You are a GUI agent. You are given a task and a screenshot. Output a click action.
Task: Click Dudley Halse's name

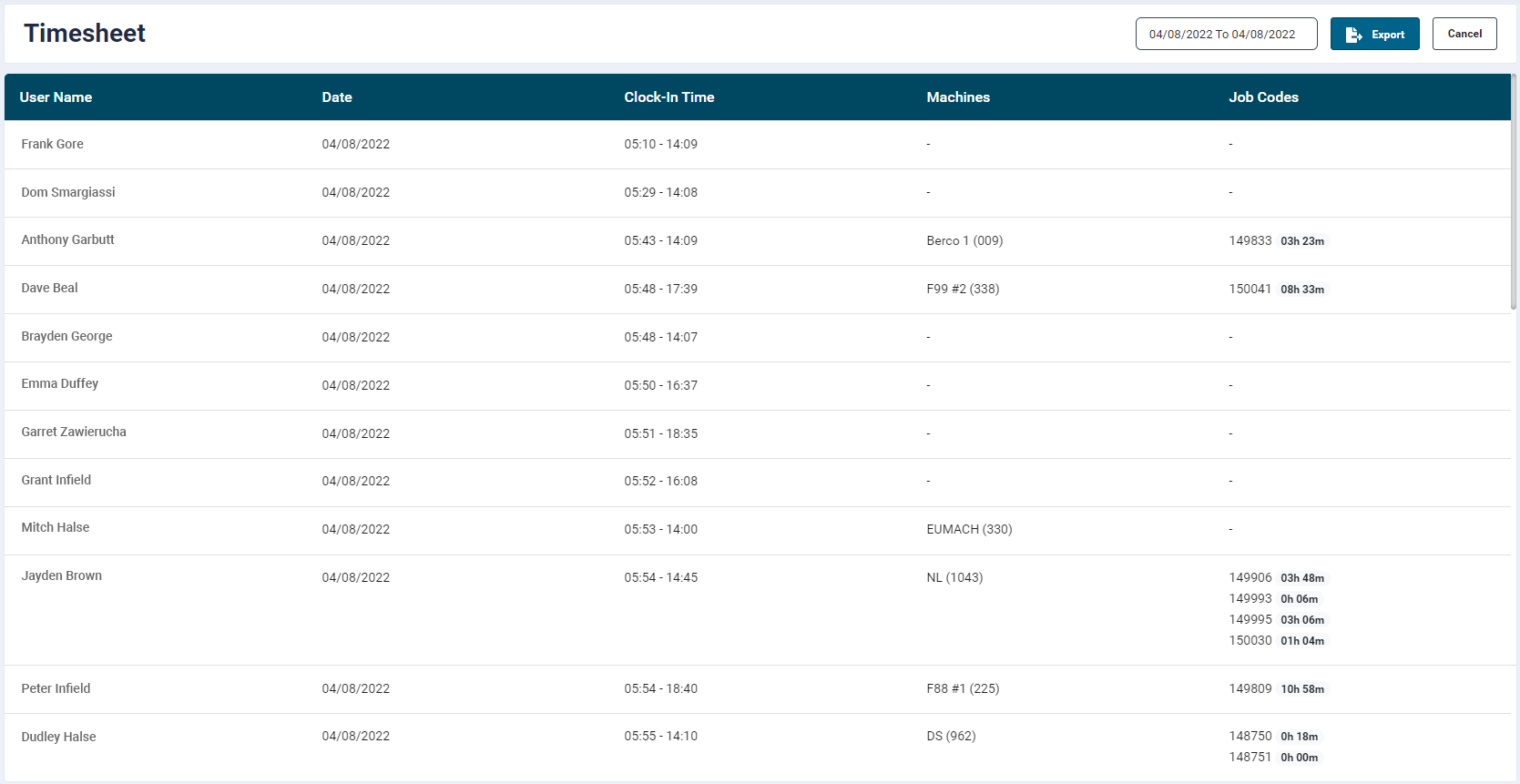tap(59, 737)
